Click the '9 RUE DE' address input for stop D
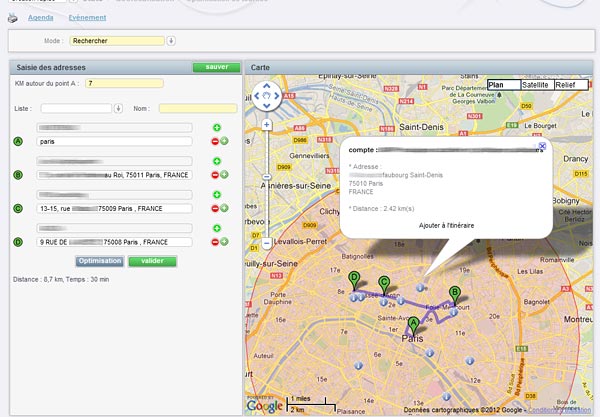This screenshot has width=600, height=417. pyautogui.click(x=114, y=242)
